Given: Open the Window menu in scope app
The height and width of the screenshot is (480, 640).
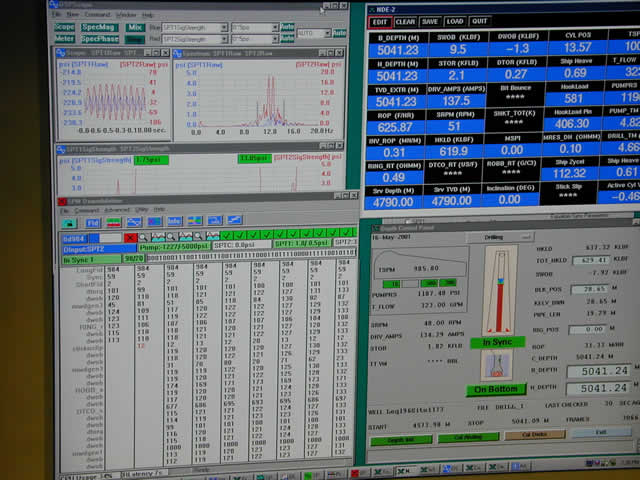Looking at the screenshot, I should (126, 15).
